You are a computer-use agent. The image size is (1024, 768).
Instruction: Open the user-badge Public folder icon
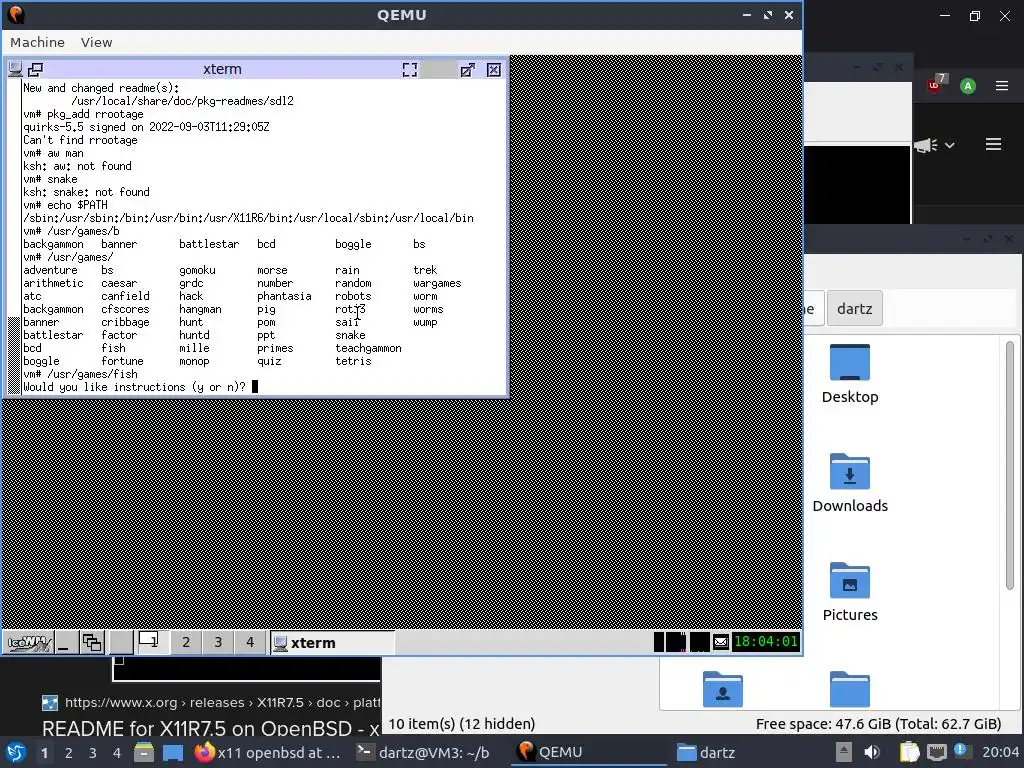pyautogui.click(x=722, y=689)
